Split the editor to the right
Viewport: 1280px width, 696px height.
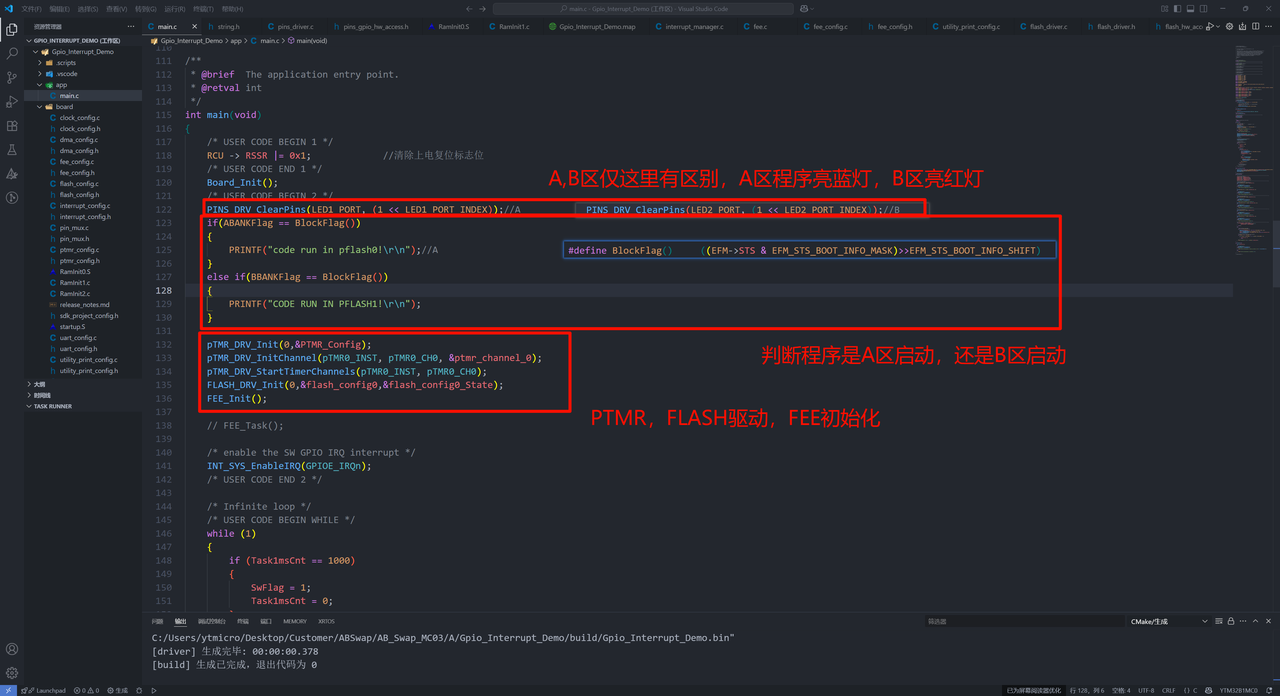tap(1255, 27)
